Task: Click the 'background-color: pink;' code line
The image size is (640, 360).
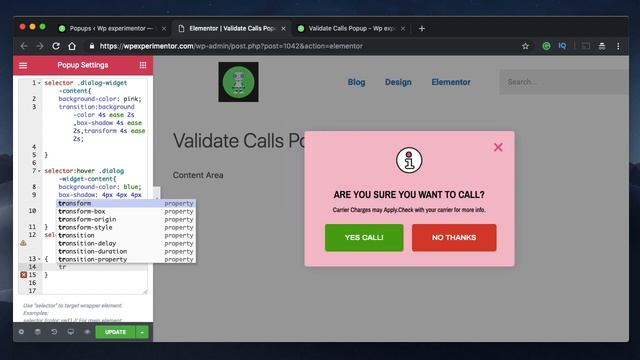Action: (x=100, y=99)
